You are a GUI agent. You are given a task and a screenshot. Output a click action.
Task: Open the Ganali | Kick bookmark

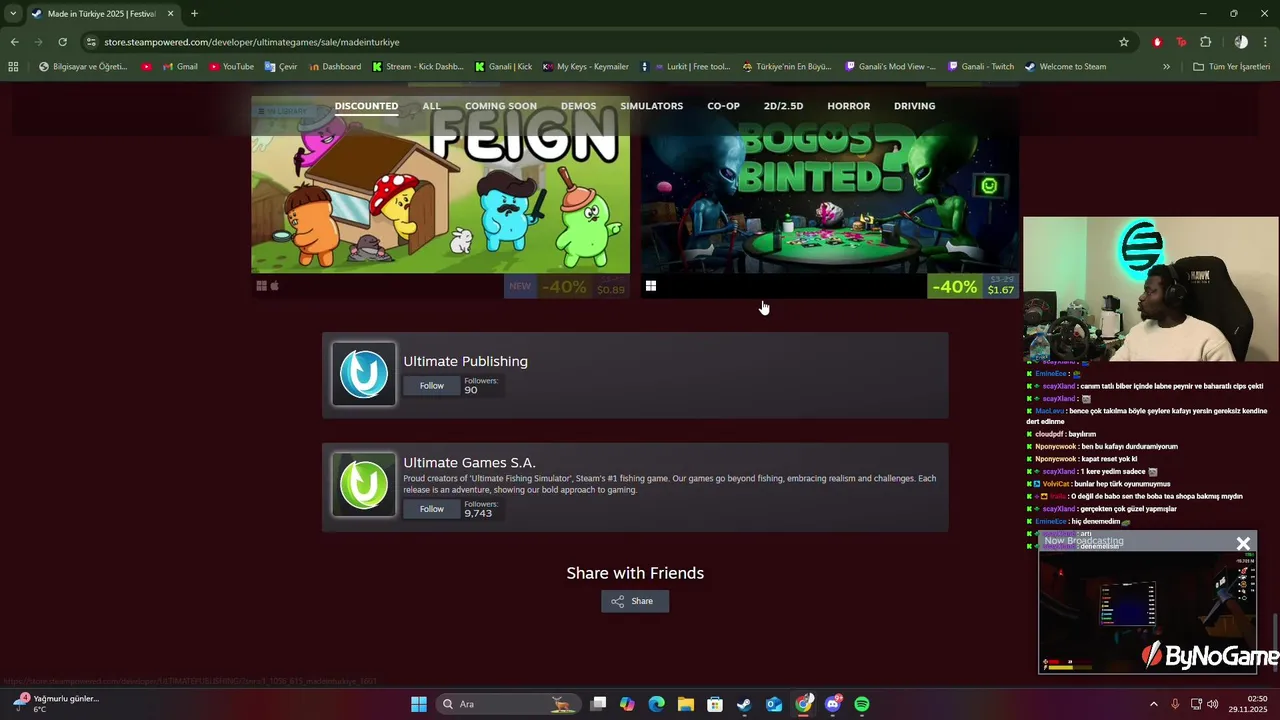pyautogui.click(x=503, y=67)
